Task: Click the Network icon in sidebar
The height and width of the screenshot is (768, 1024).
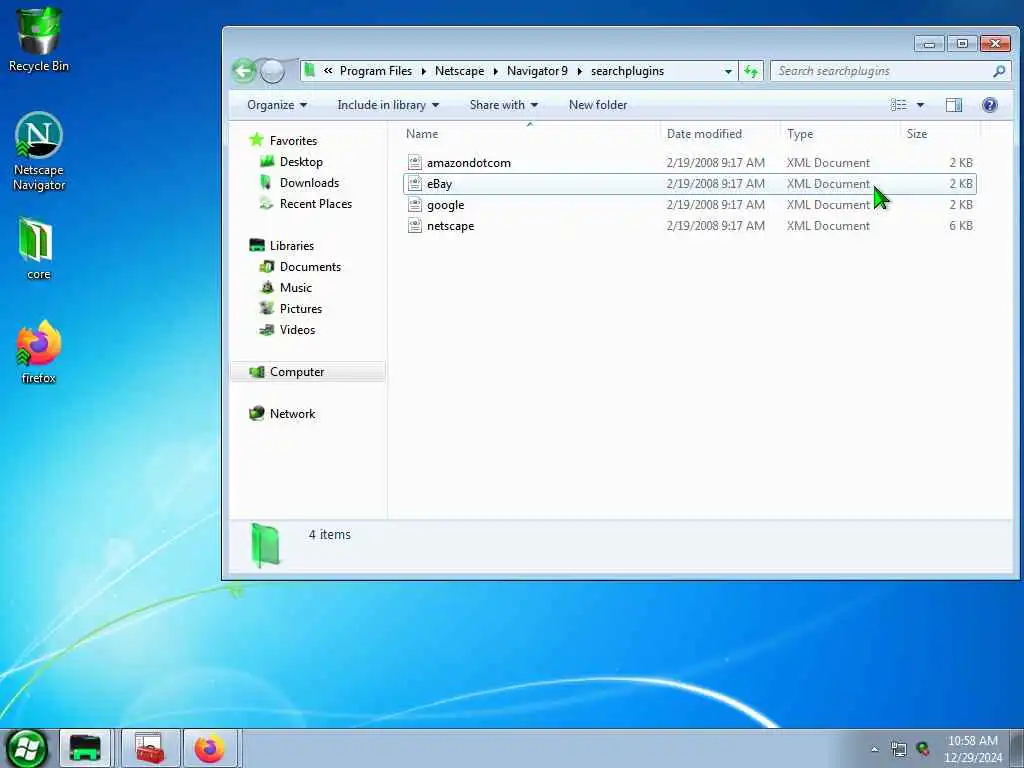Action: pyautogui.click(x=257, y=413)
